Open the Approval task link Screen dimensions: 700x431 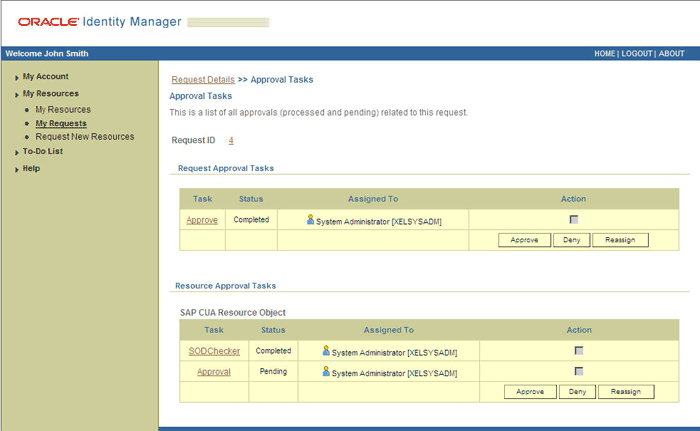[214, 372]
